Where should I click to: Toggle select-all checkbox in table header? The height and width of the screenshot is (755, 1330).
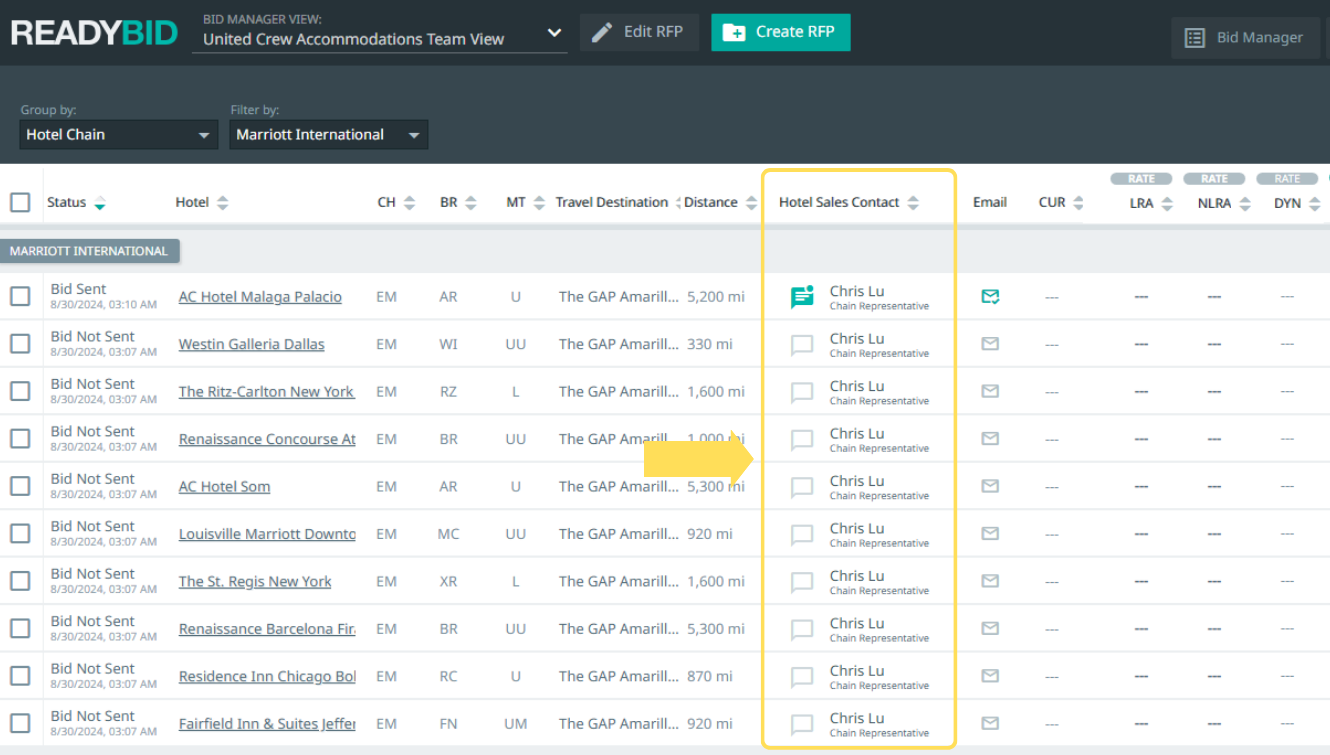pos(20,203)
